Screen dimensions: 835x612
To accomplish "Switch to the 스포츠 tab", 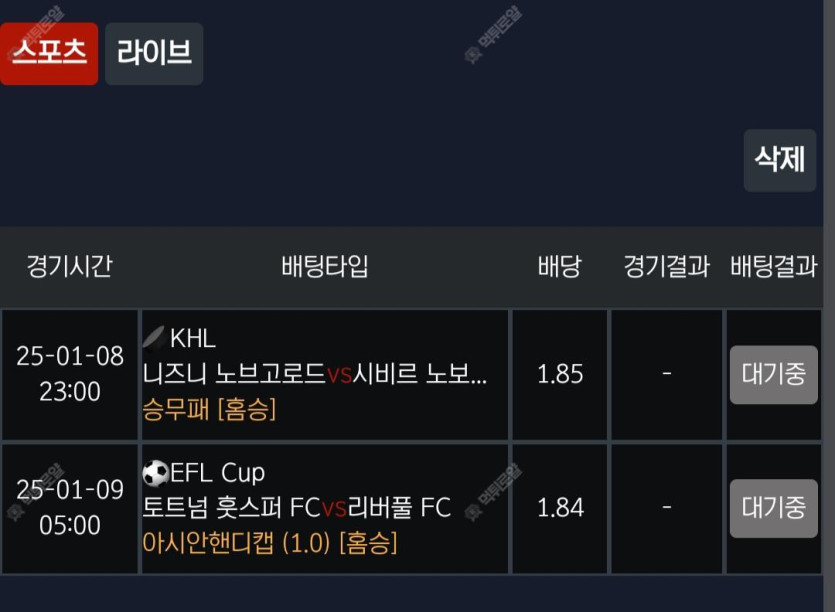I will [x=49, y=54].
